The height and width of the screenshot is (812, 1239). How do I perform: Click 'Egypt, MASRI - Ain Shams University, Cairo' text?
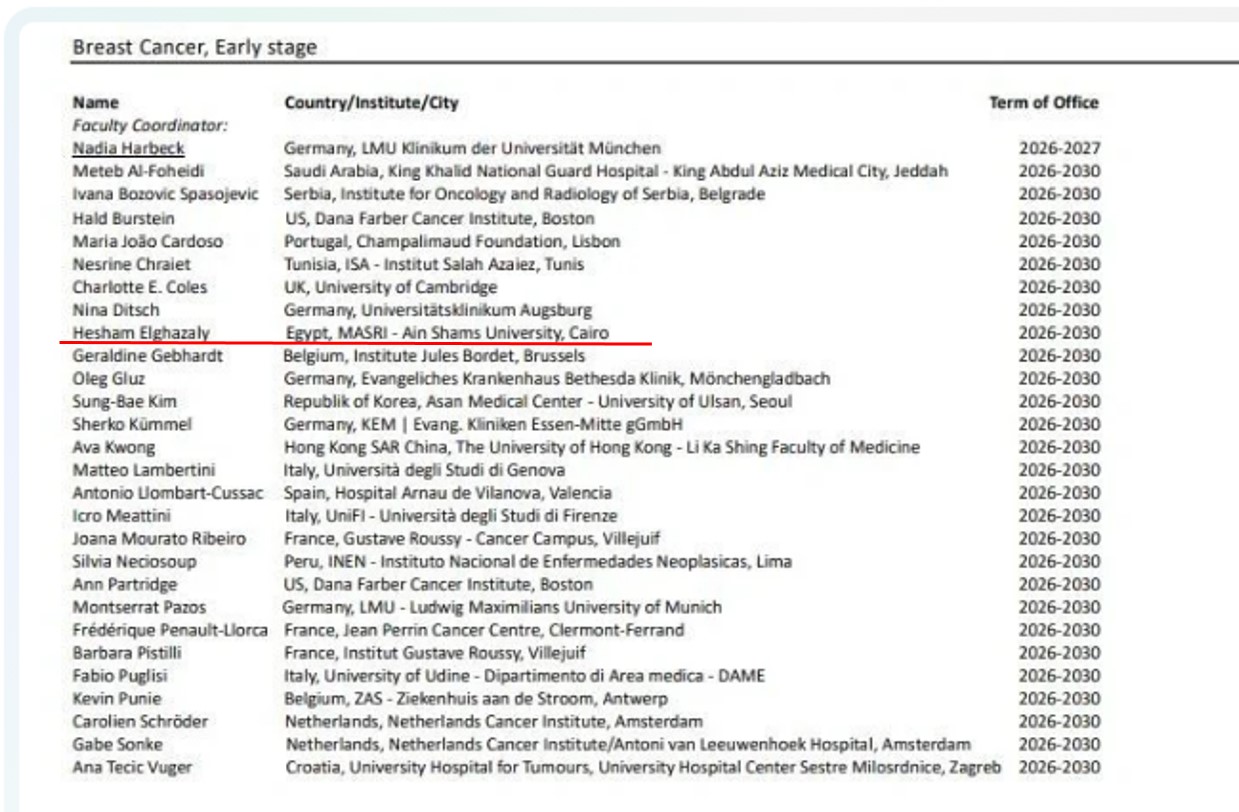coord(447,333)
